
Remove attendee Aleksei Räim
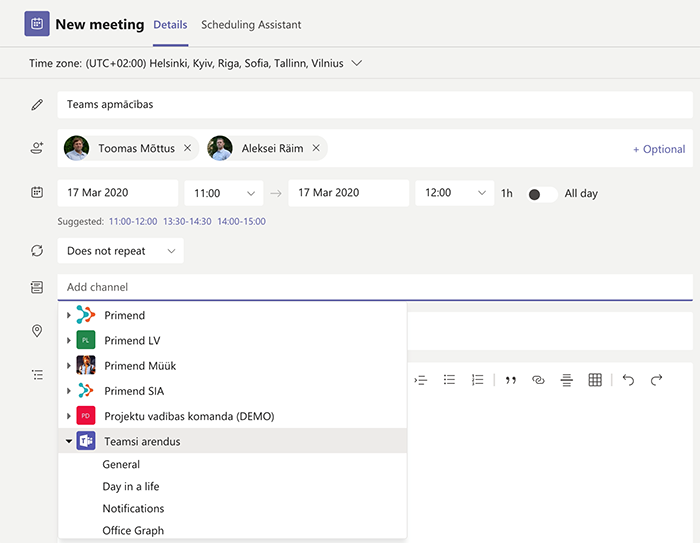point(316,148)
